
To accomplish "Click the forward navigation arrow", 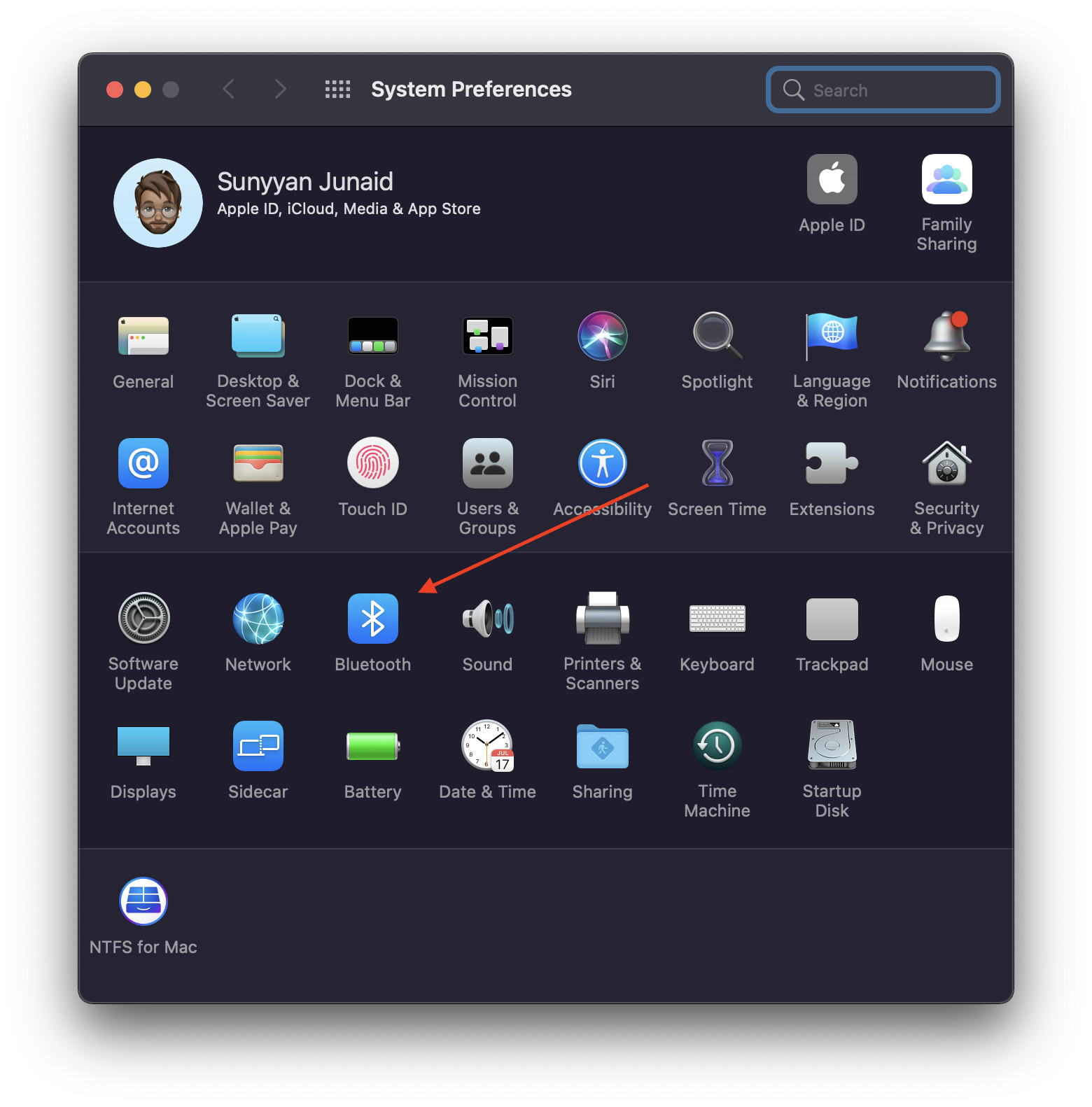I will pos(280,90).
